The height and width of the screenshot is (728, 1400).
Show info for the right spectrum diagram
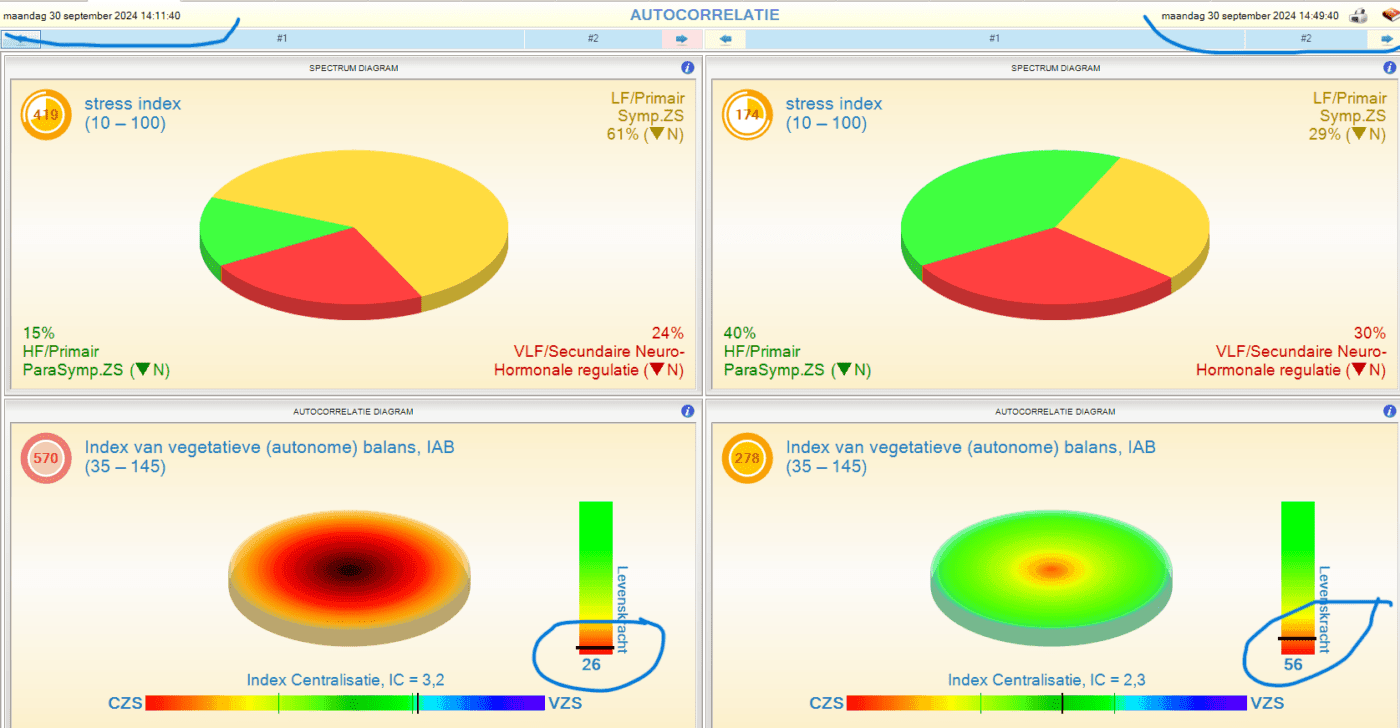(x=1389, y=68)
